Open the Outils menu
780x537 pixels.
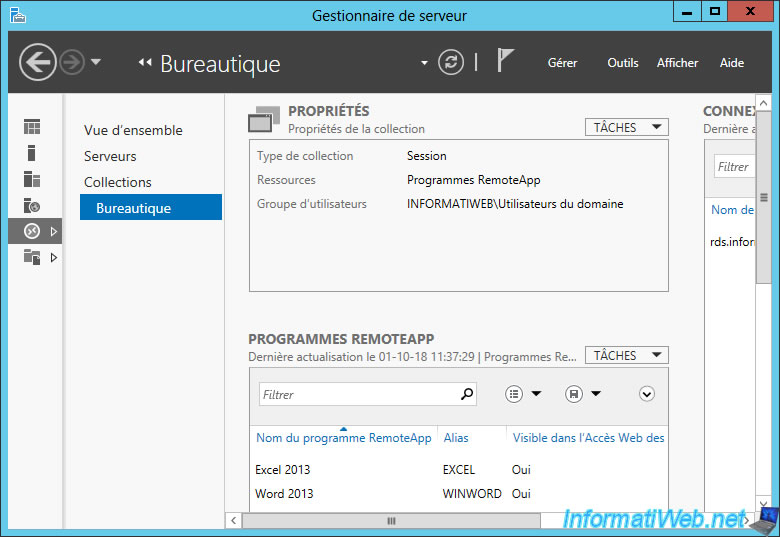pos(622,63)
